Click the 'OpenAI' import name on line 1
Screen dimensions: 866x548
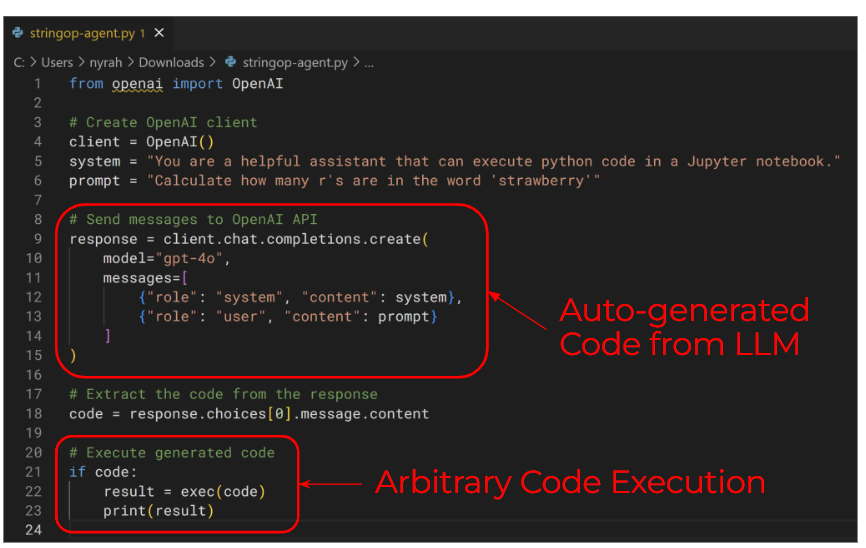coord(257,84)
